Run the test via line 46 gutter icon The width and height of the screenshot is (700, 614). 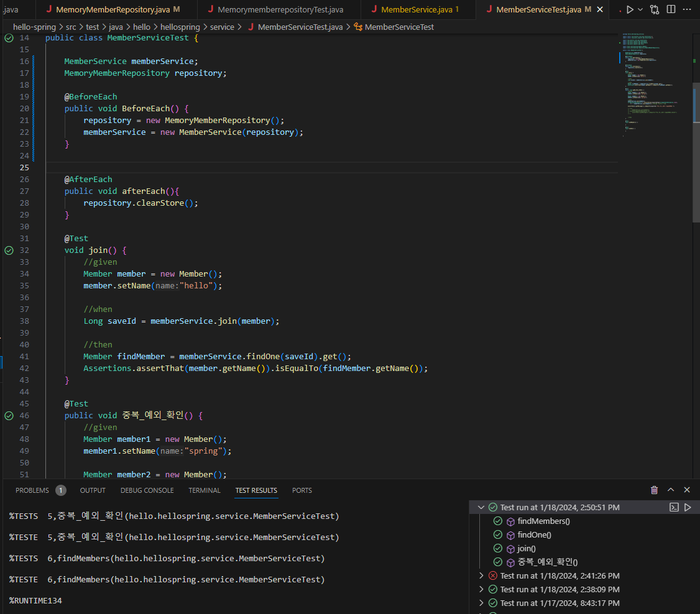coord(9,416)
